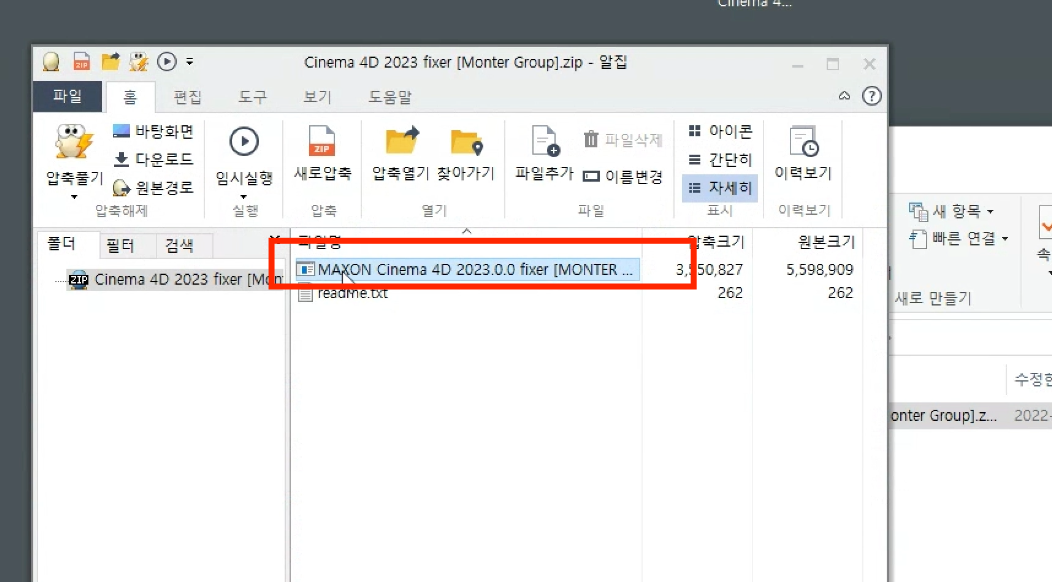Open the quick-access toolbar customize arrow

190,62
